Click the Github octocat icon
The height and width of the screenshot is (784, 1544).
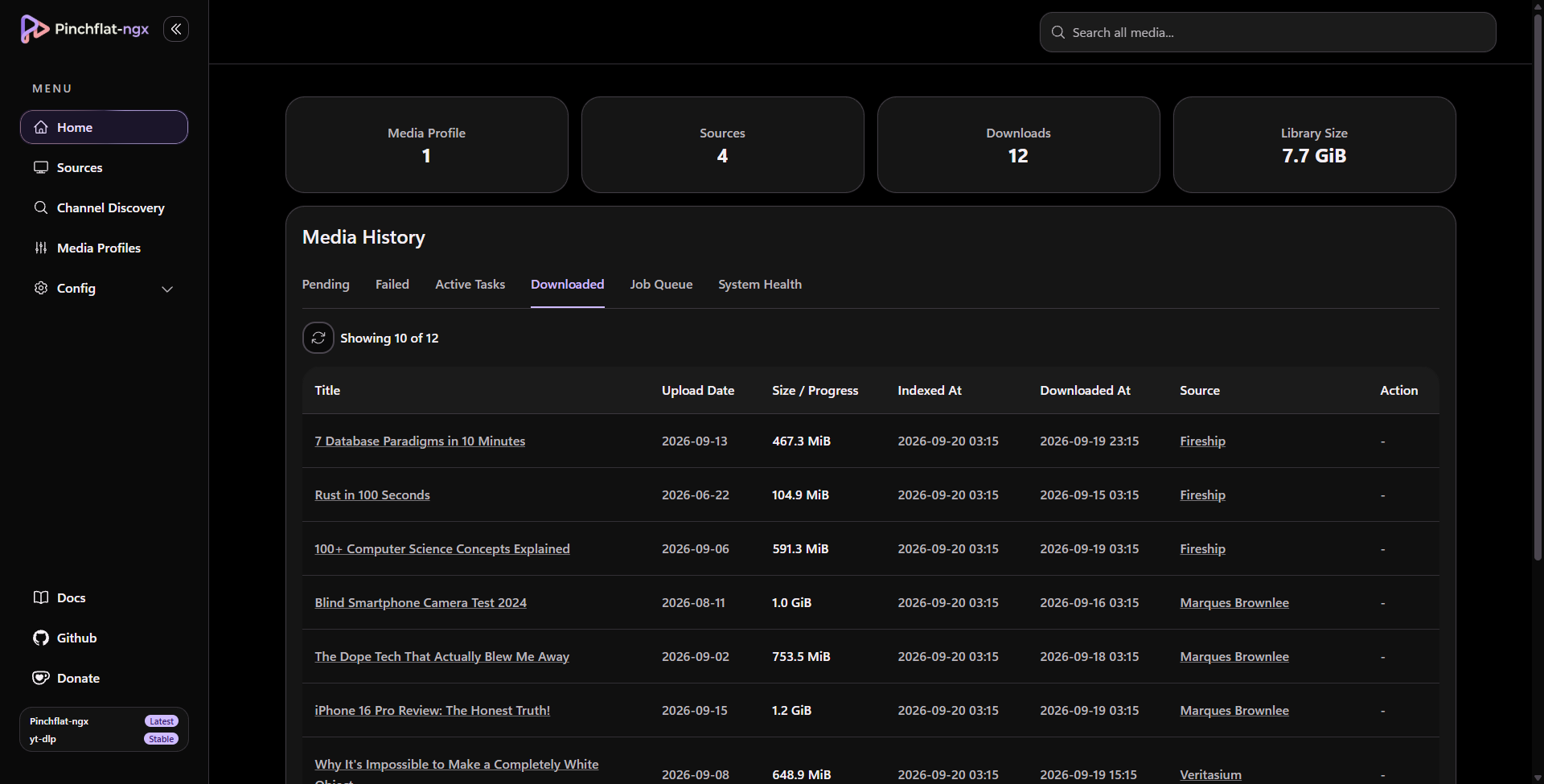(41, 638)
